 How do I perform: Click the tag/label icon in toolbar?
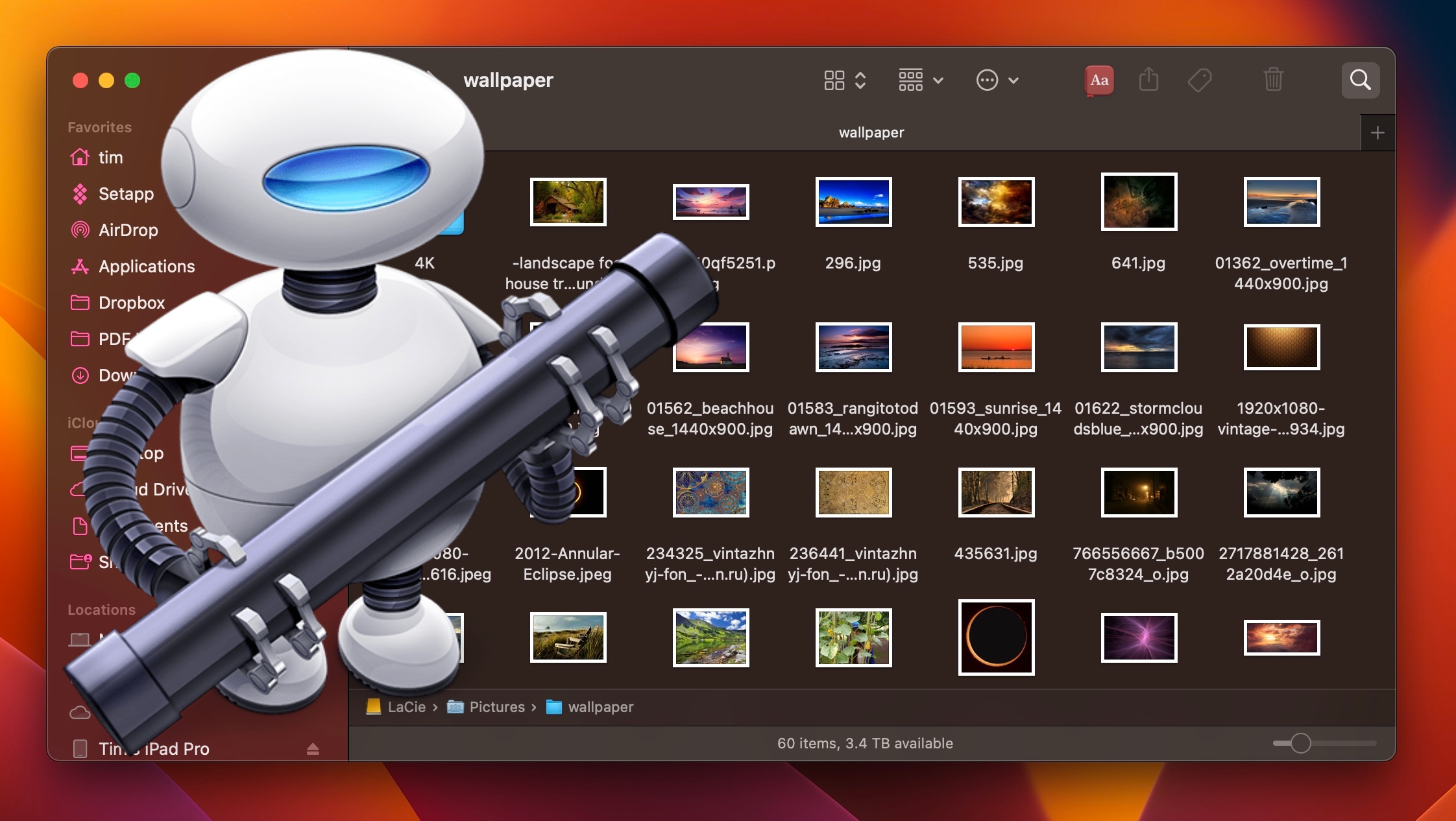pos(1200,79)
